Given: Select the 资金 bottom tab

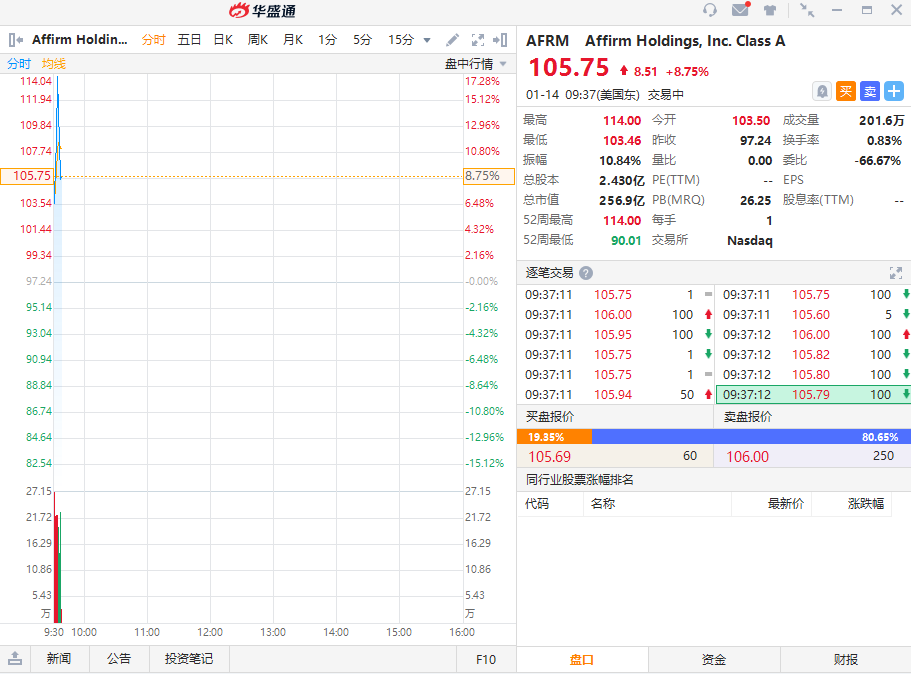Looking at the screenshot, I should pos(713,659).
